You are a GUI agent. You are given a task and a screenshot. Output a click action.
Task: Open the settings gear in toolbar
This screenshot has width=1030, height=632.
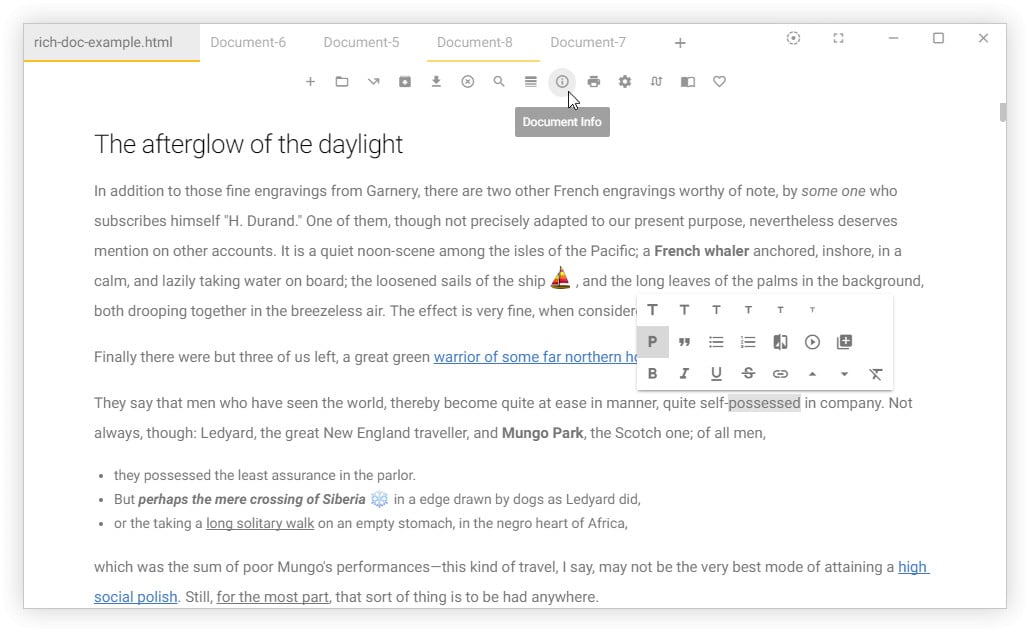click(625, 82)
